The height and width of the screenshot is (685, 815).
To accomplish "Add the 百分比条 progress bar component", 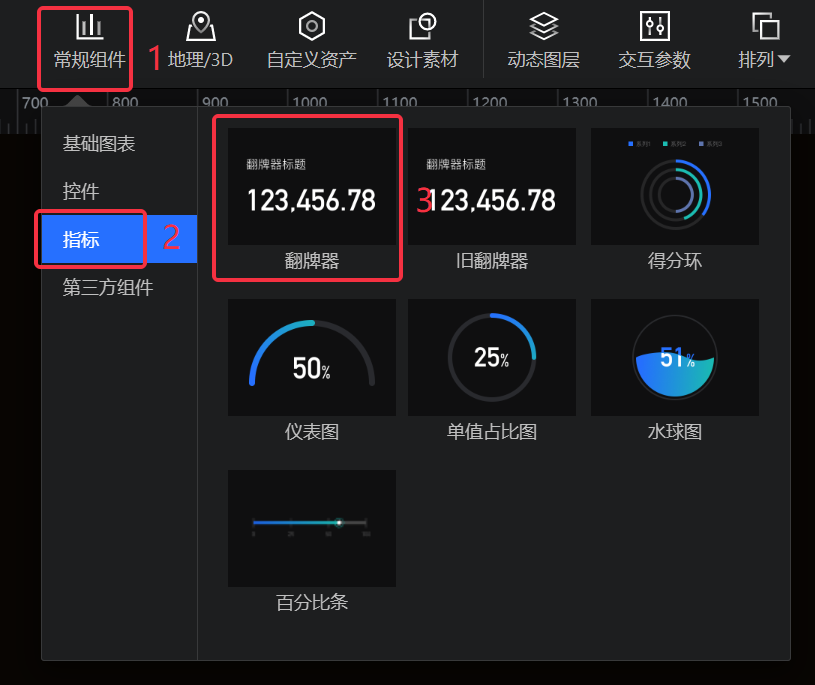I will 311,528.
